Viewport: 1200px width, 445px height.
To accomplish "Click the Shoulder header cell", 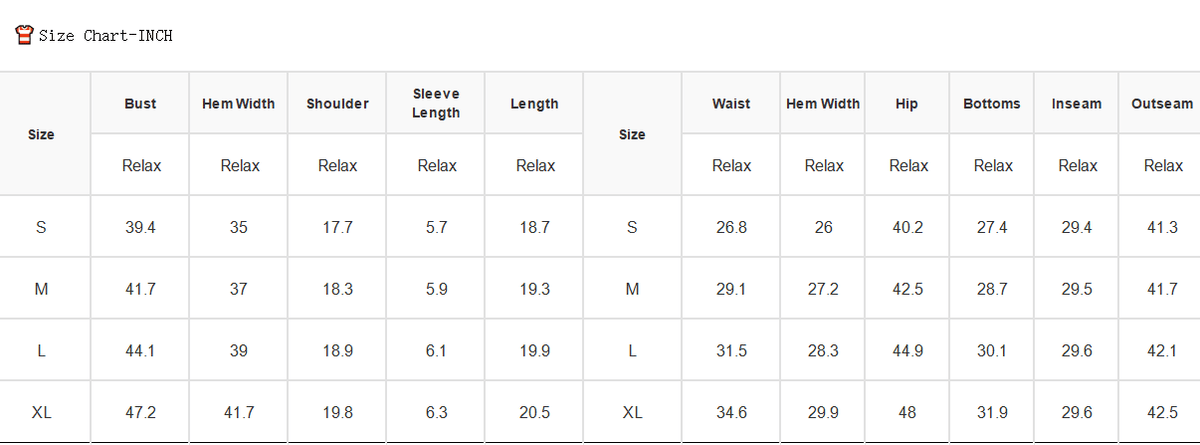I will click(337, 103).
